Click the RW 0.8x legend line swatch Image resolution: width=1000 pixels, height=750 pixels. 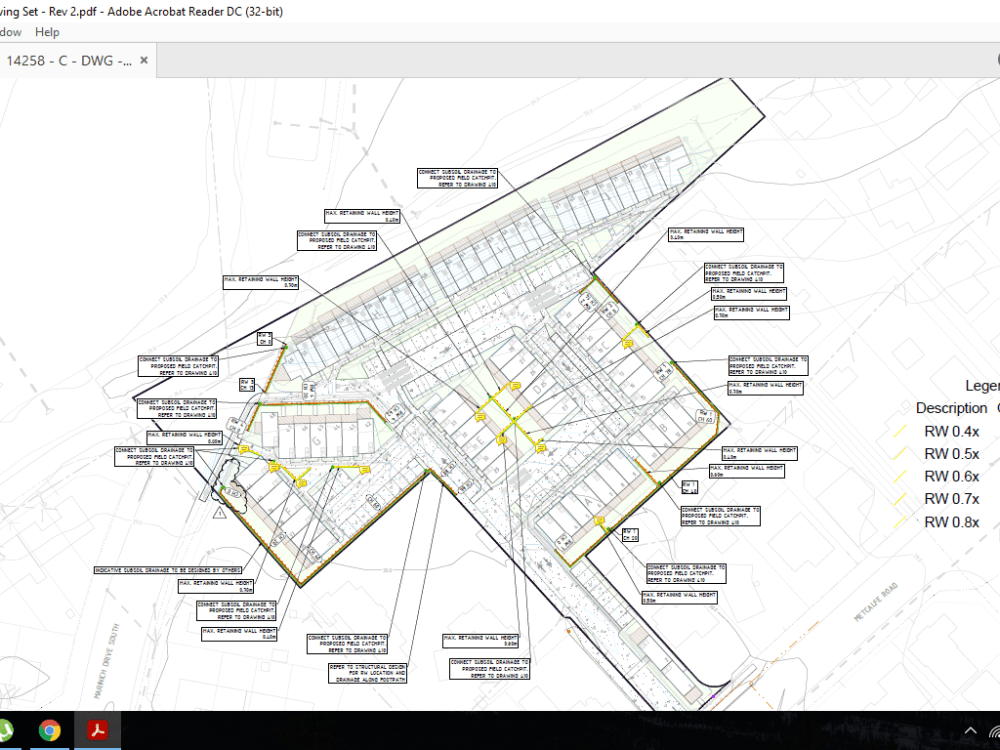pyautogui.click(x=900, y=522)
